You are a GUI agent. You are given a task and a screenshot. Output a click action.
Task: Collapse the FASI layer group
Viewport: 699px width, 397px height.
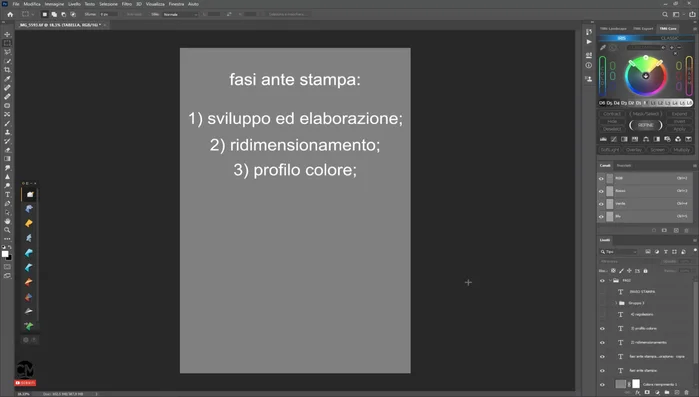(x=610, y=281)
